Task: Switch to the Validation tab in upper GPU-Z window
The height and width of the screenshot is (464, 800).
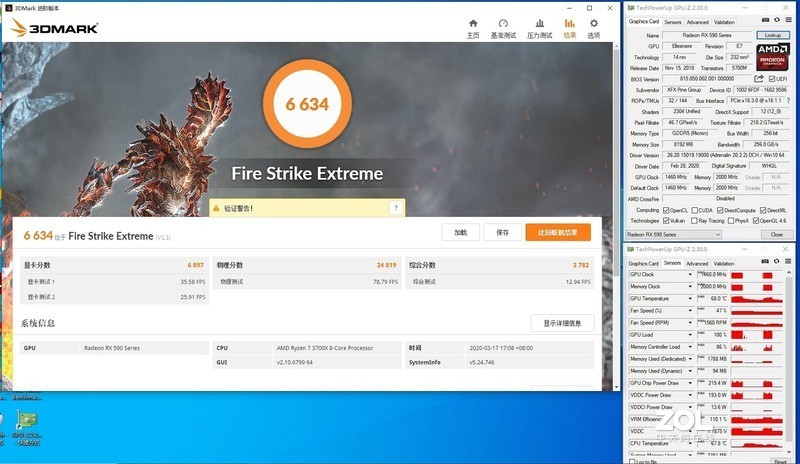Action: click(724, 22)
